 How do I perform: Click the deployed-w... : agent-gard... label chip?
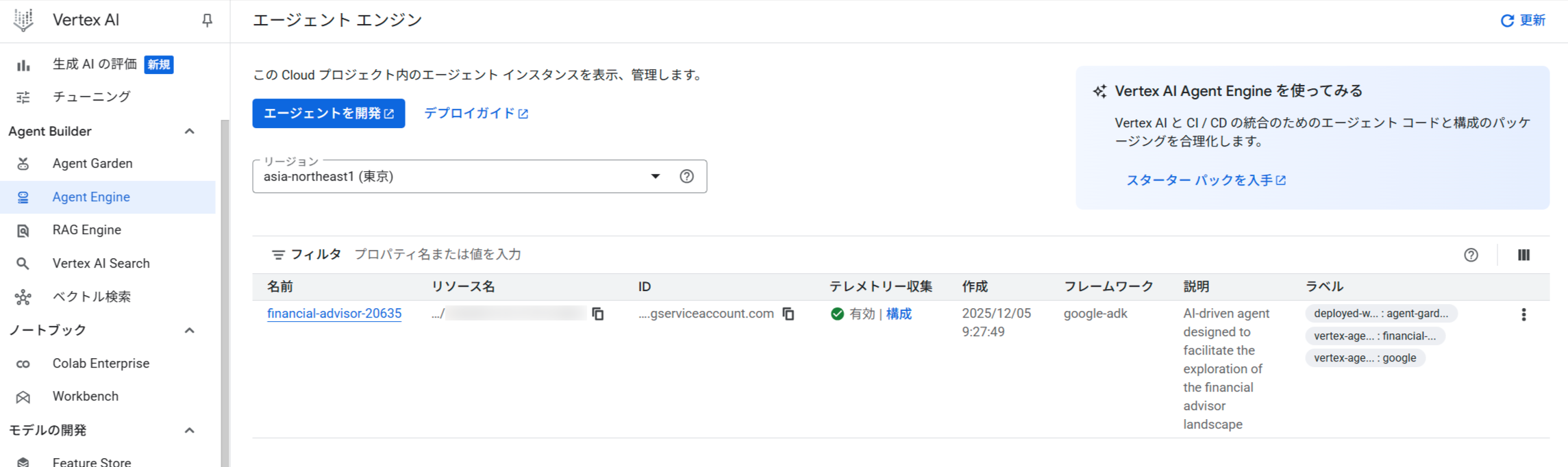(1381, 314)
